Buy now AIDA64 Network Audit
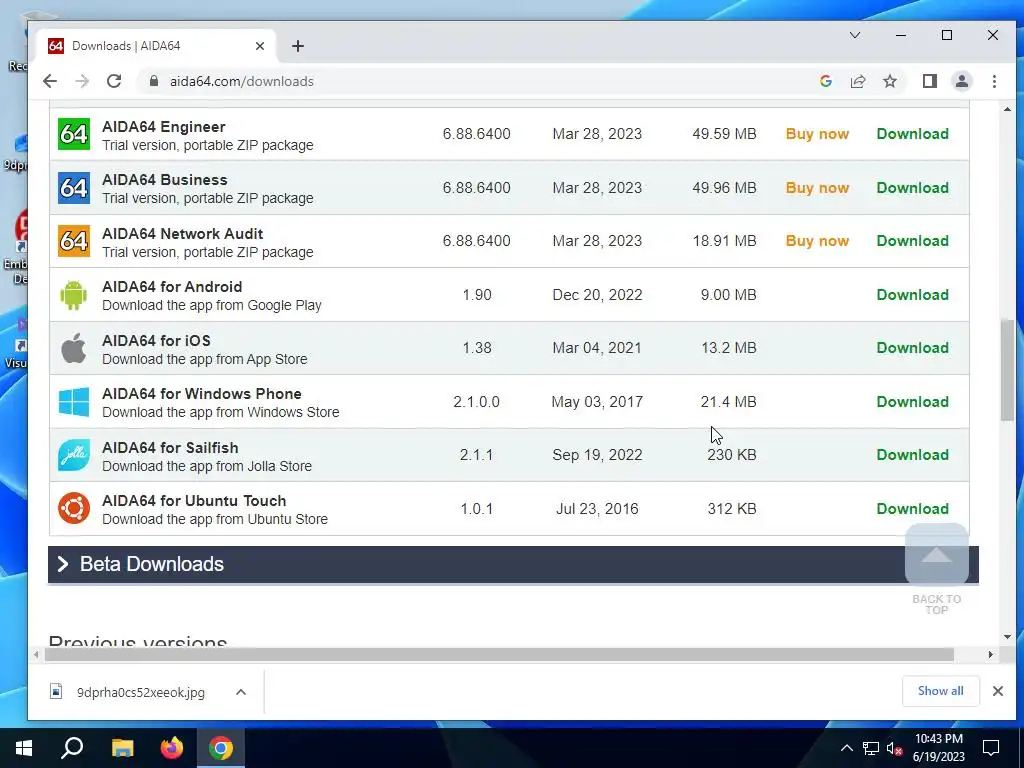 point(817,241)
